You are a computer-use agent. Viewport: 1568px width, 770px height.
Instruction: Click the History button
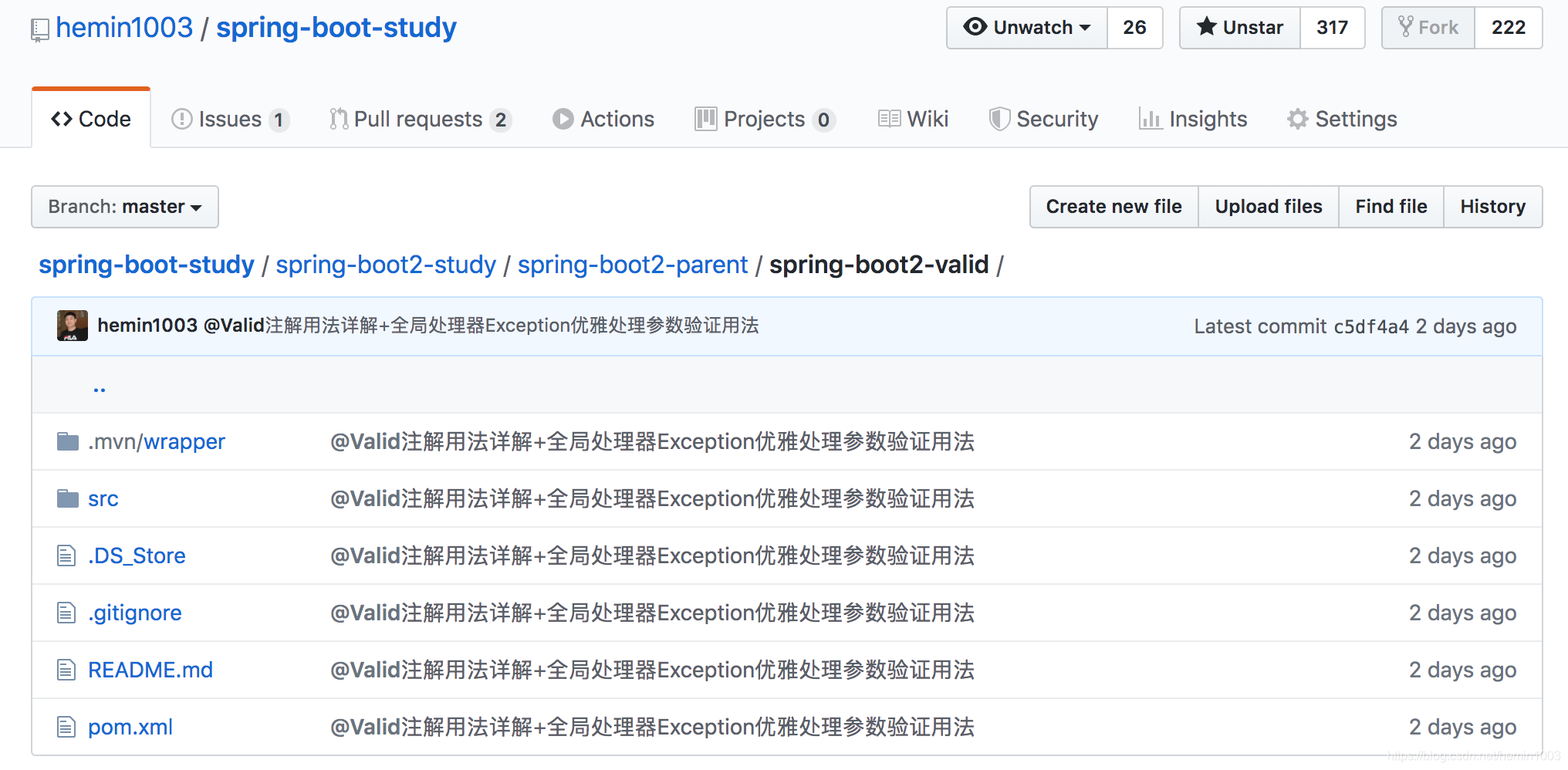pyautogui.click(x=1493, y=207)
